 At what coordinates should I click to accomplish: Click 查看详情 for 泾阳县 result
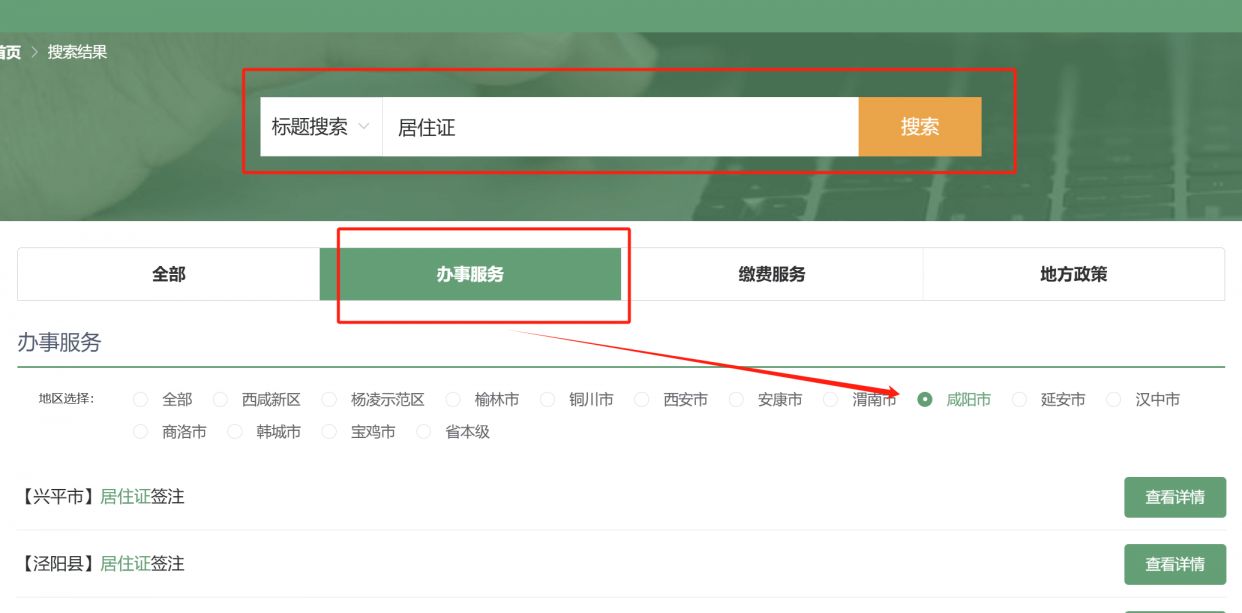(x=1174, y=564)
